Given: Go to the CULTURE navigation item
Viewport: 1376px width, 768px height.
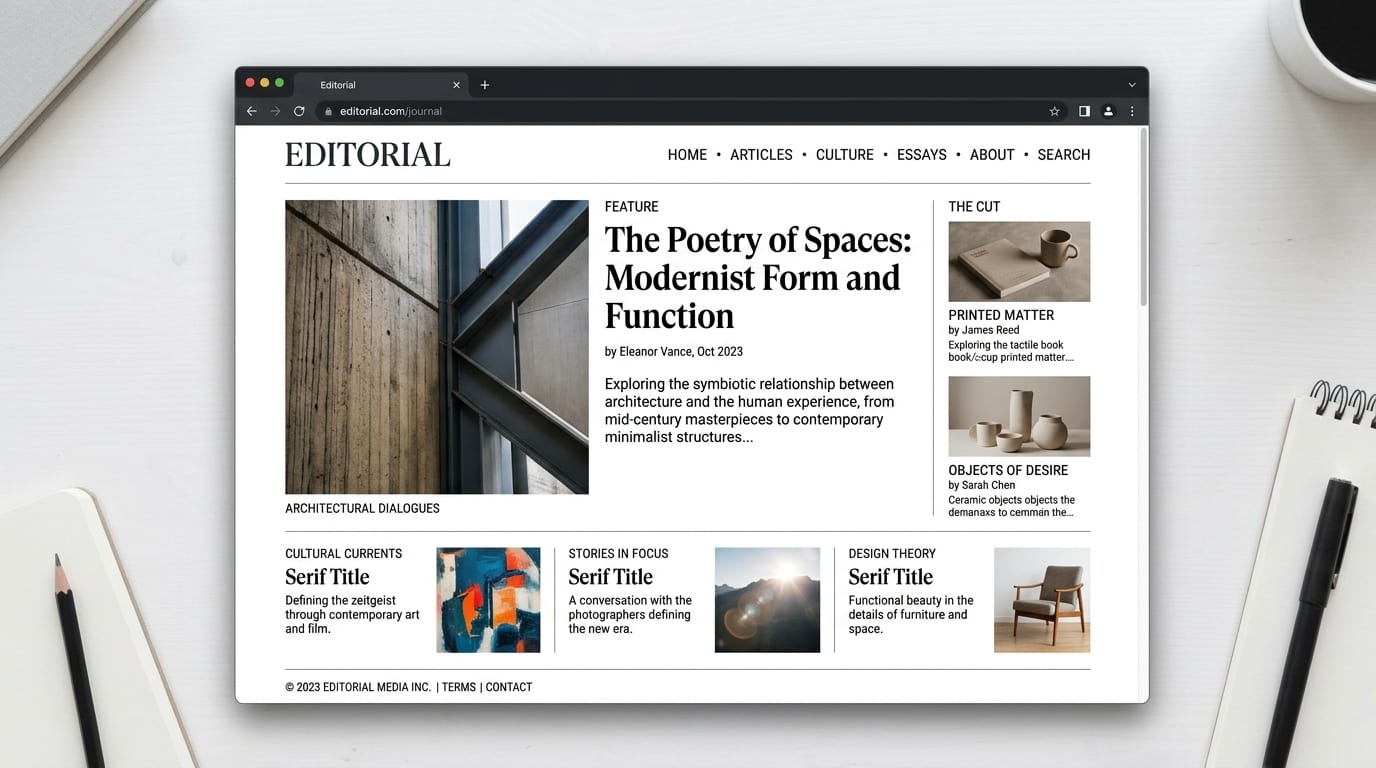Looking at the screenshot, I should pyautogui.click(x=845, y=155).
